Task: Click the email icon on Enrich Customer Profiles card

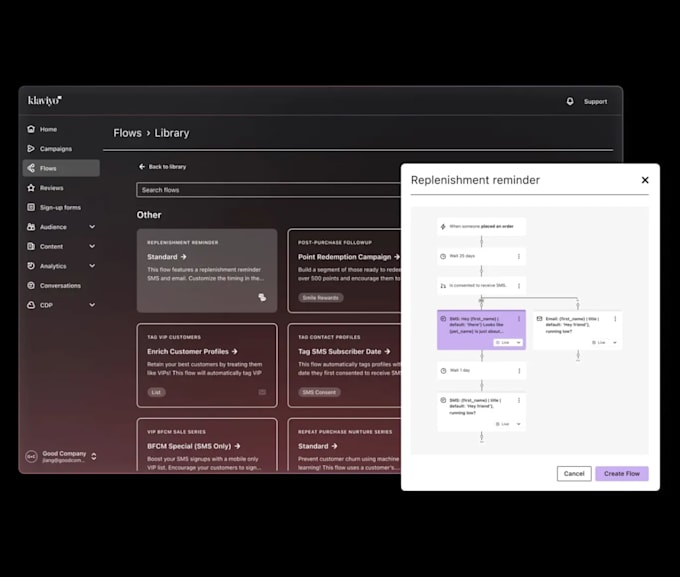Action: coord(262,392)
